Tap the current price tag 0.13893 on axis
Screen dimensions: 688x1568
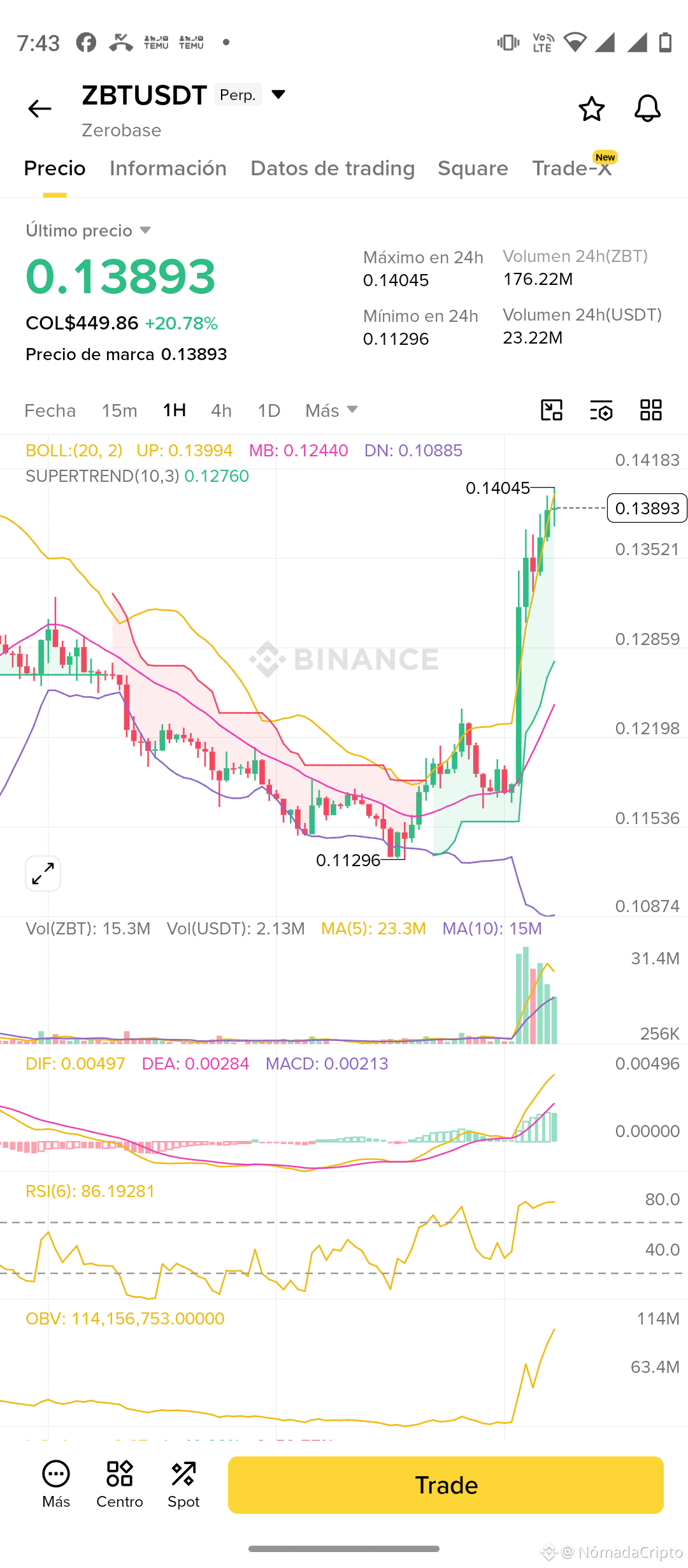(647, 508)
